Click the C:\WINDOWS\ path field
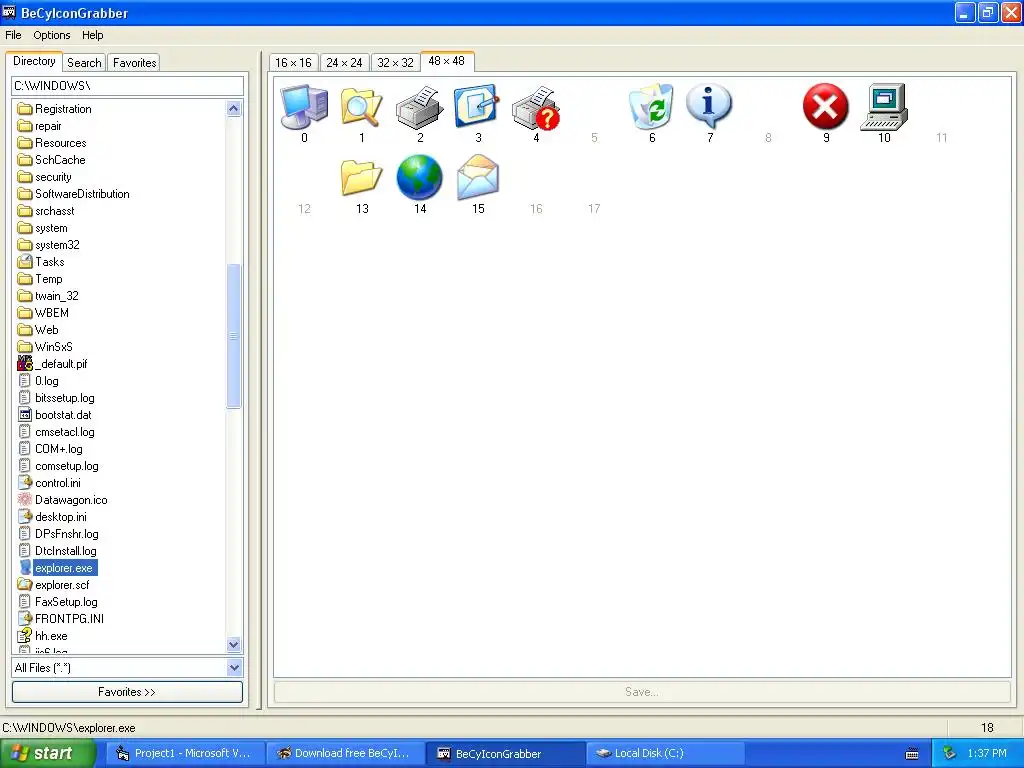The width and height of the screenshot is (1024, 768). click(x=127, y=86)
